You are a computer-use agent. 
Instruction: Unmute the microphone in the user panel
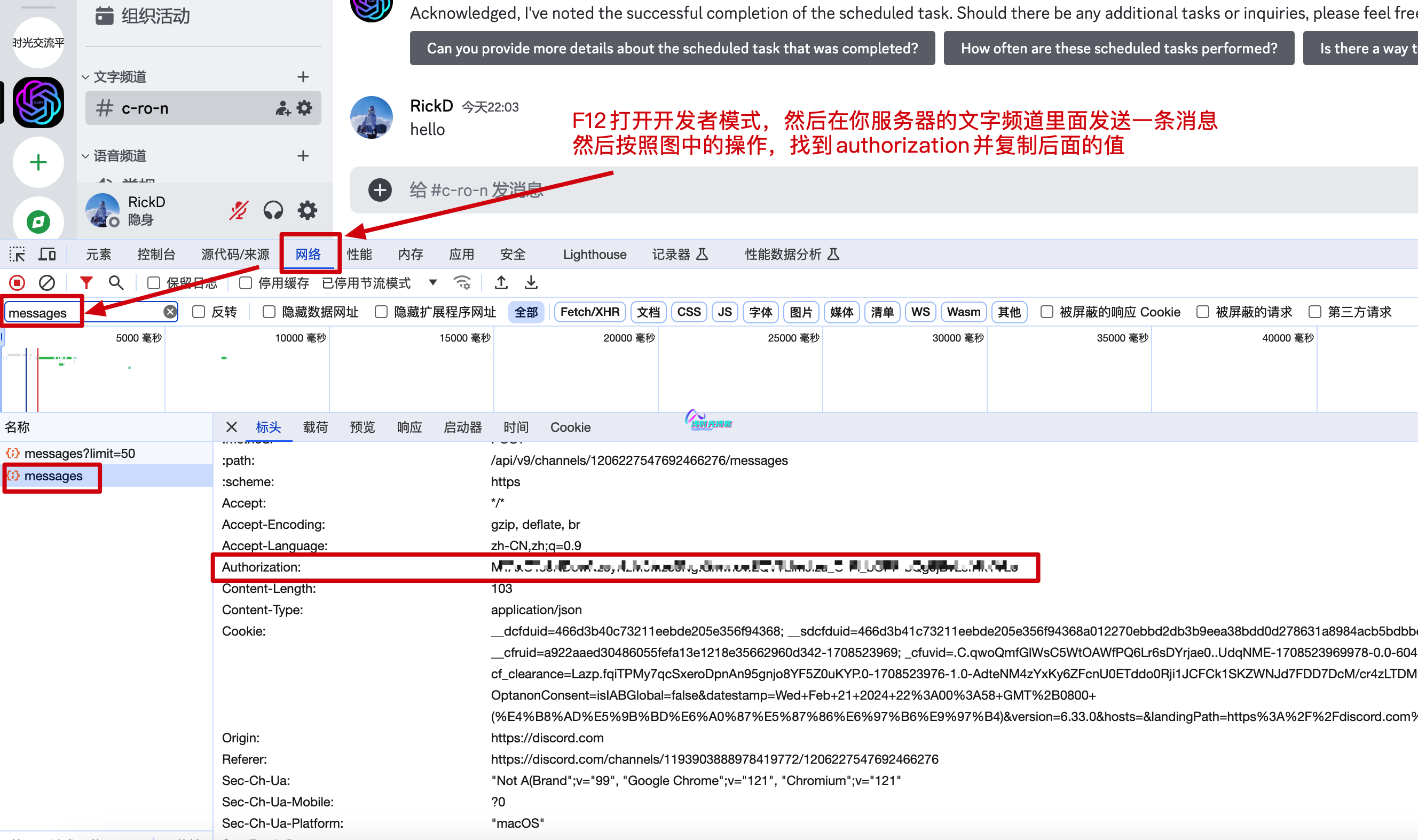point(239,211)
